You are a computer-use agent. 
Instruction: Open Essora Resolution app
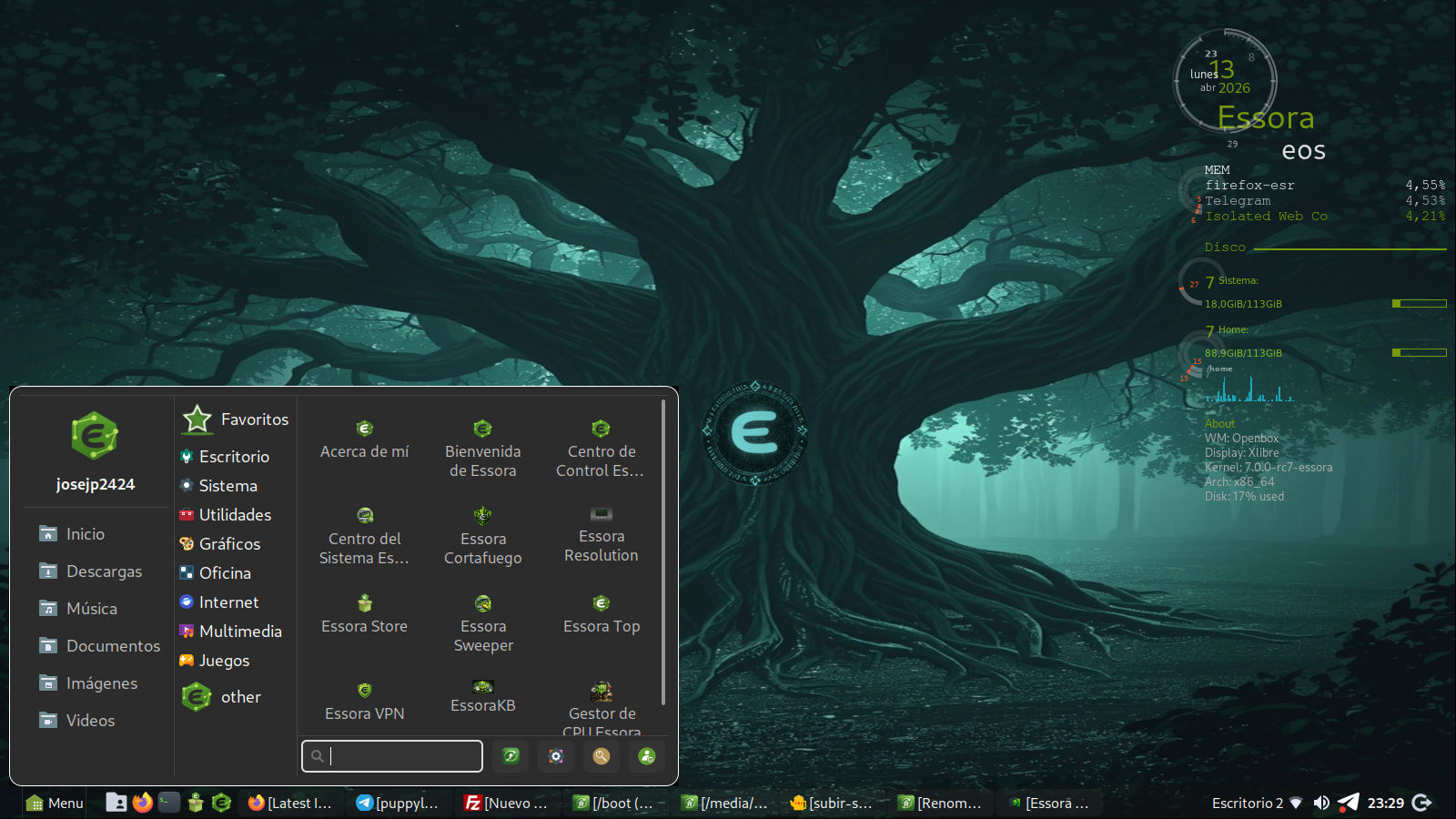tap(601, 536)
